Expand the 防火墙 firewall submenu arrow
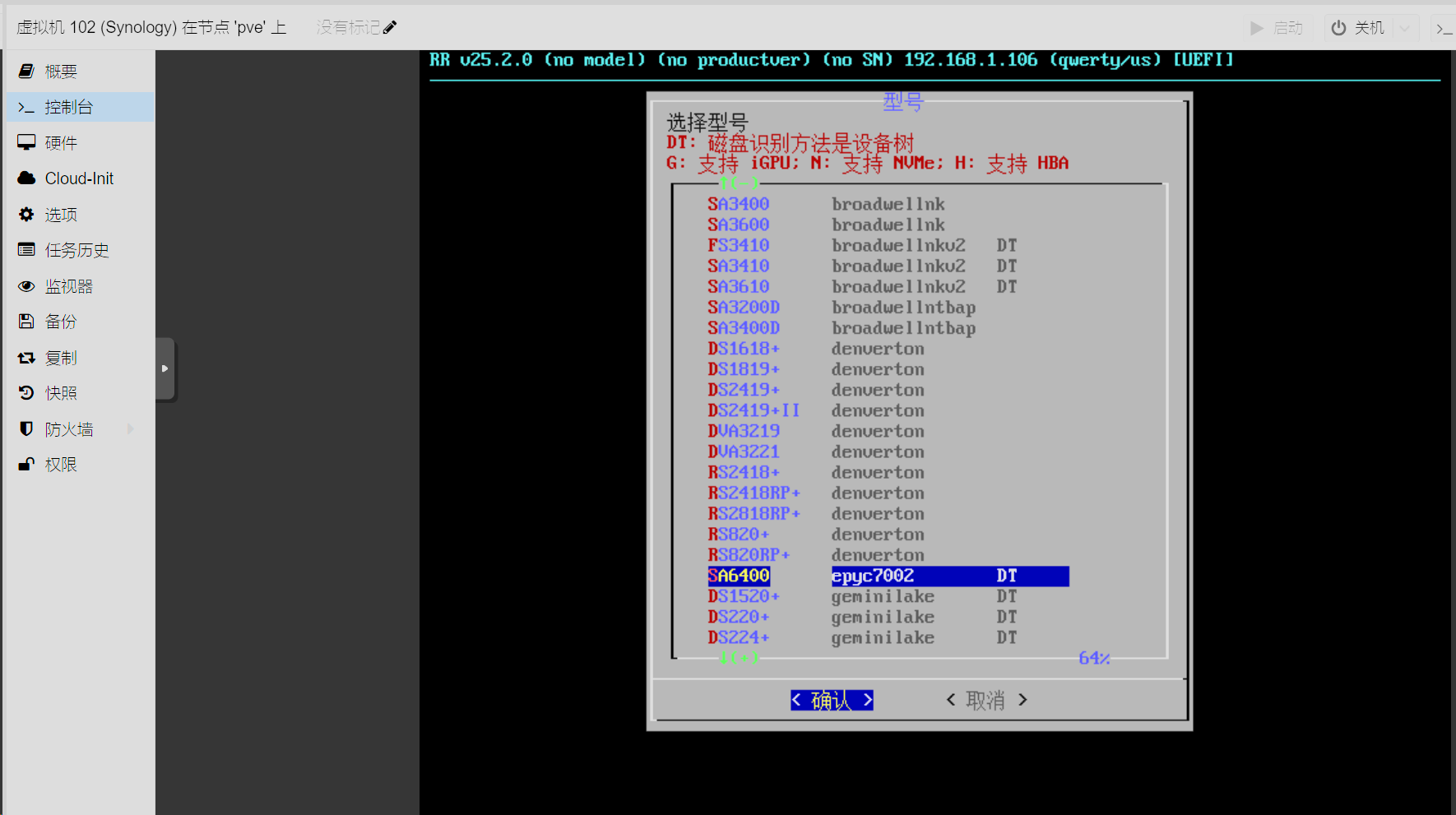Screen dimensions: 1456x815 coord(131,429)
